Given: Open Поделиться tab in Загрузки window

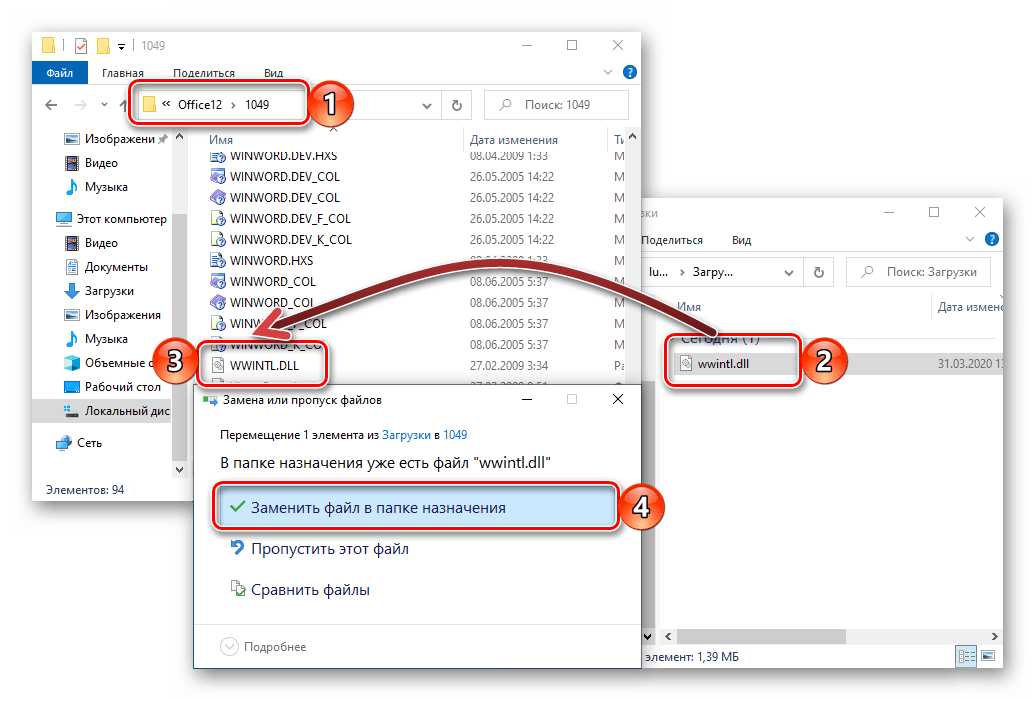Looking at the screenshot, I should (x=671, y=240).
